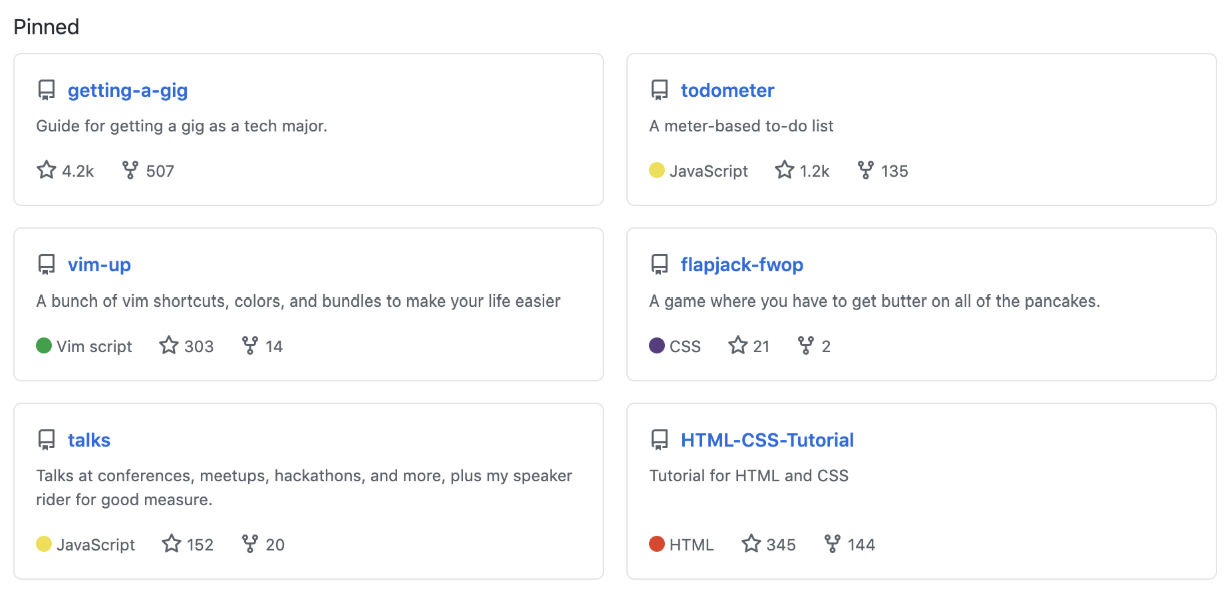
Task: Open the talks repository link
Action: [x=89, y=440]
